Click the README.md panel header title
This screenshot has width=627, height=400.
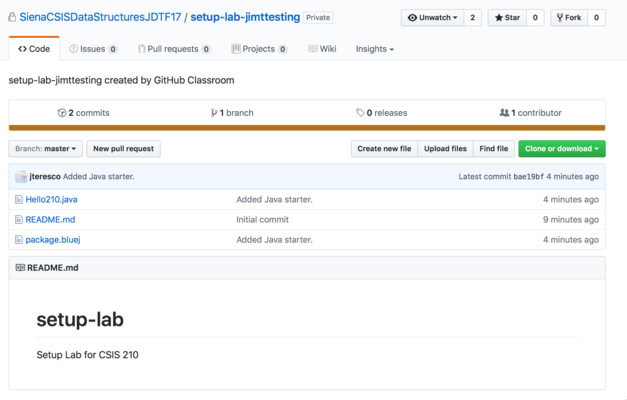click(x=52, y=268)
